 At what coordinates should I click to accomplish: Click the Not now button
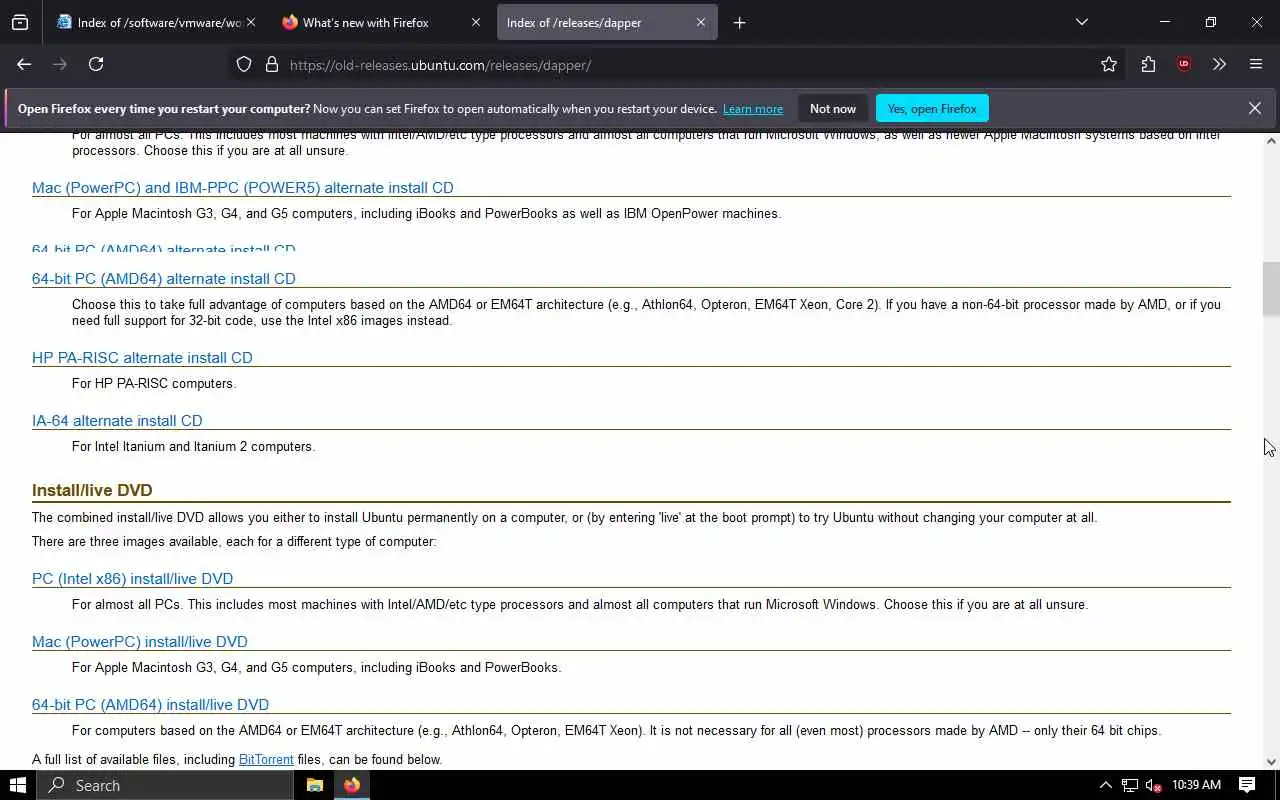[x=833, y=108]
